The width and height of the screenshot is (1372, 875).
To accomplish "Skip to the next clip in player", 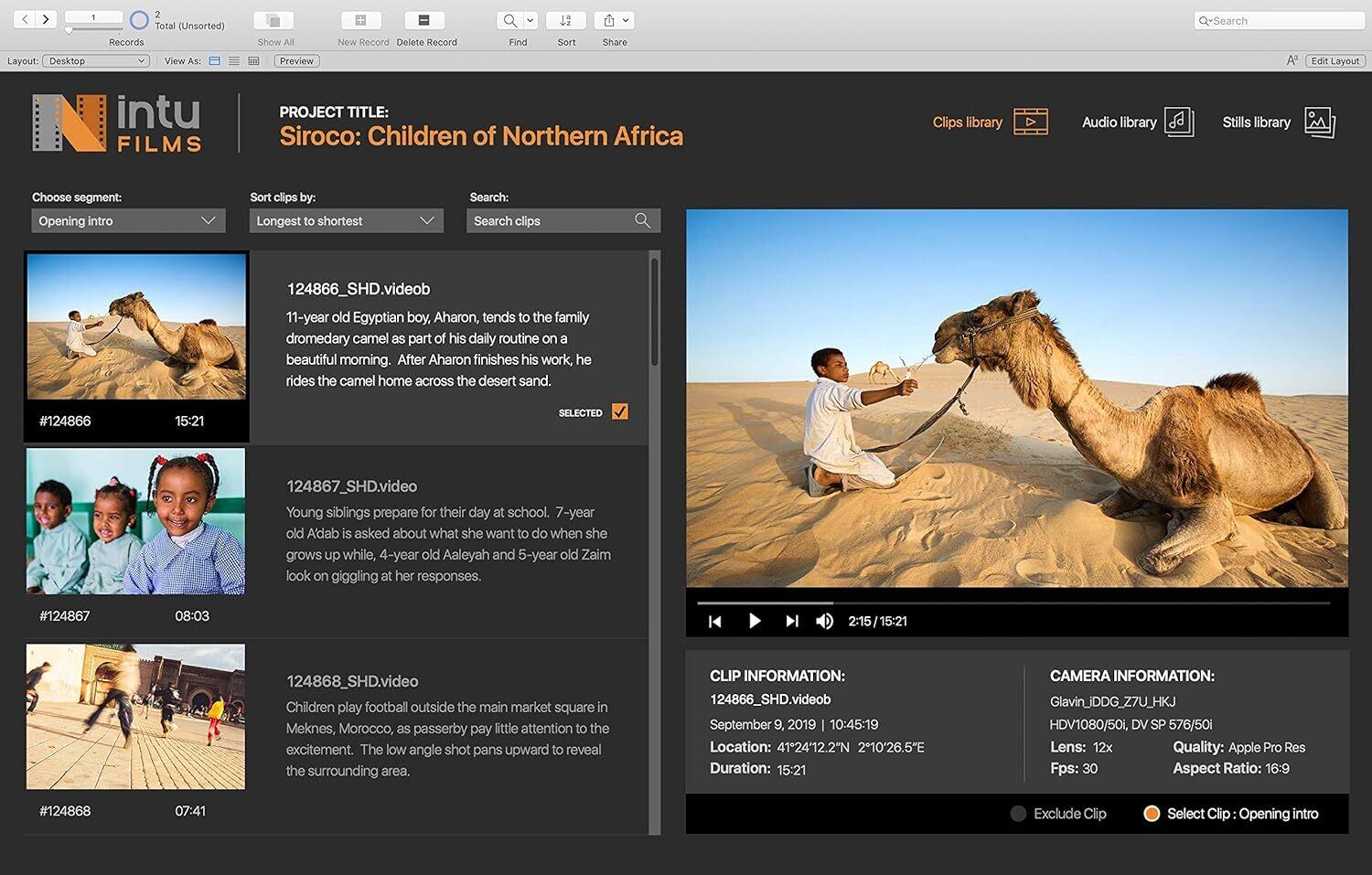I will coord(792,621).
